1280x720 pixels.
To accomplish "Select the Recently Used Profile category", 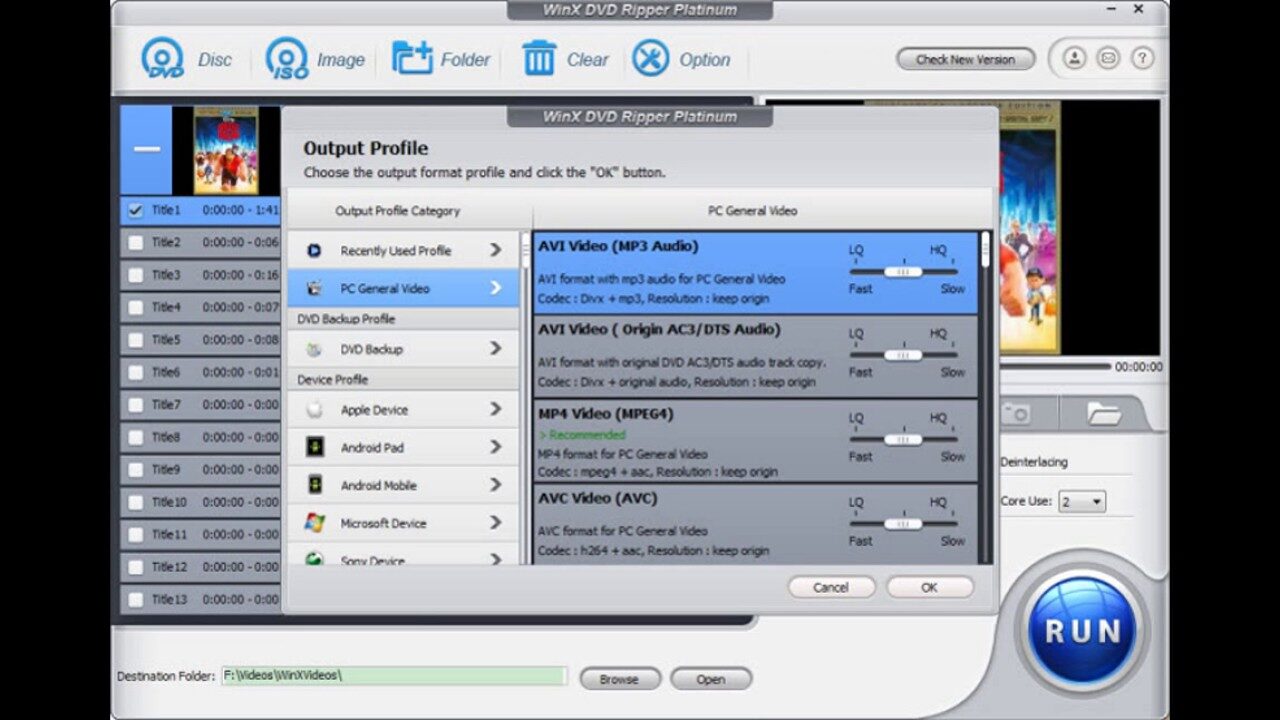I will (404, 250).
